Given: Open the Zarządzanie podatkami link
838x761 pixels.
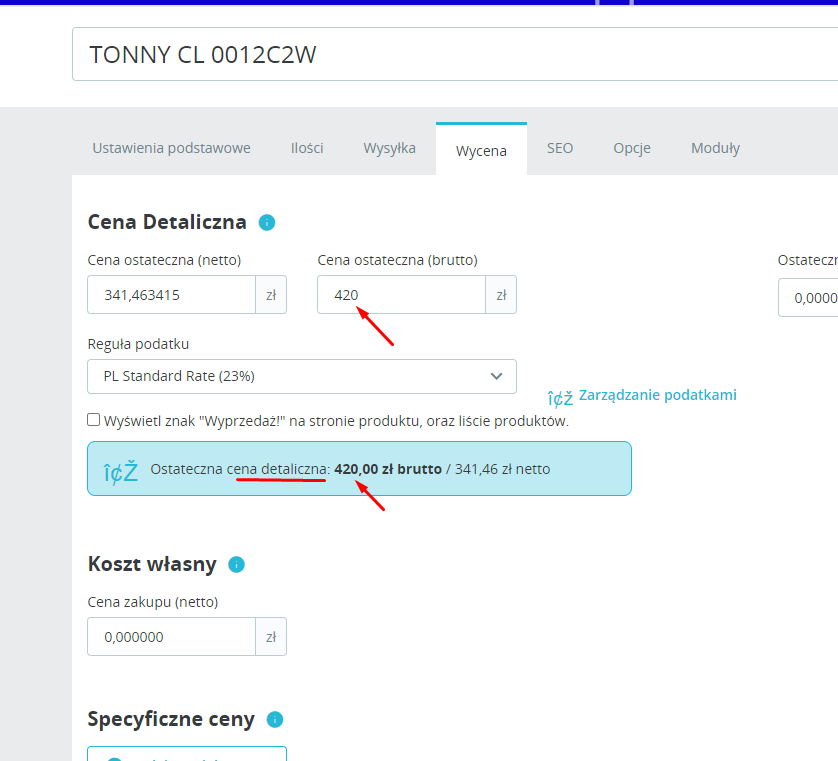Looking at the screenshot, I should coord(658,395).
